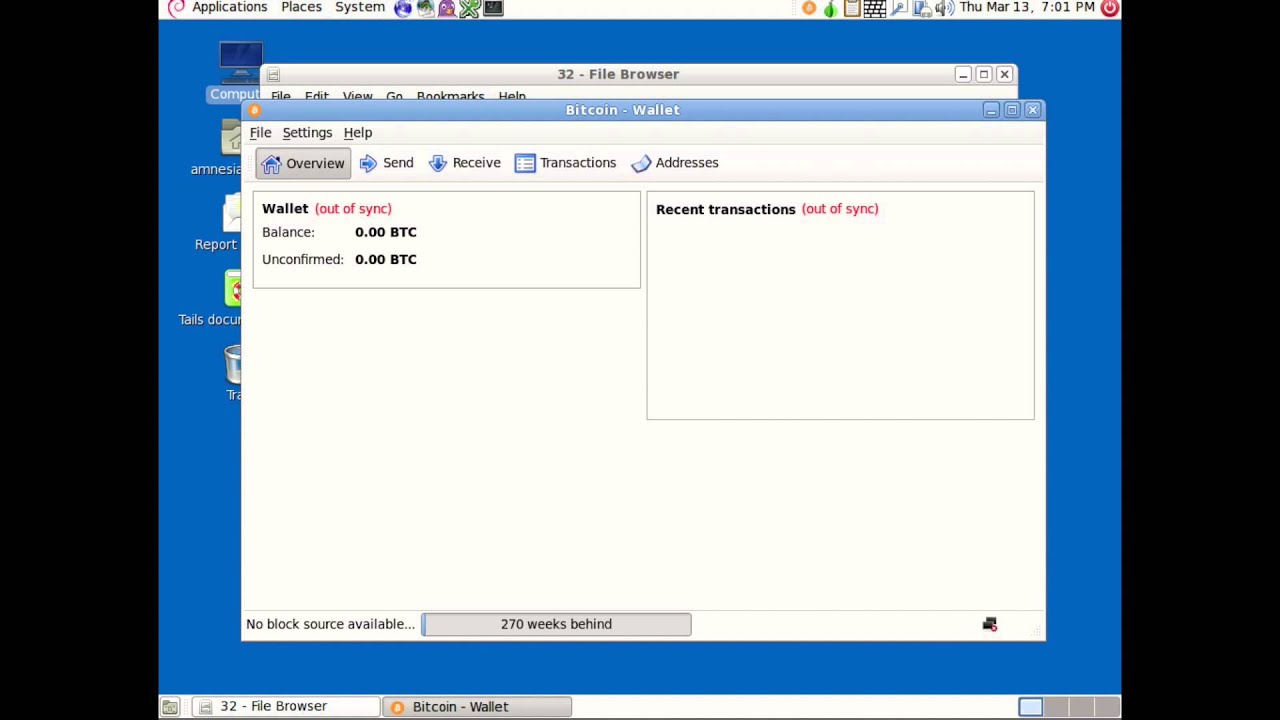
Task: Launch the email client panel icon
Action: point(425,8)
